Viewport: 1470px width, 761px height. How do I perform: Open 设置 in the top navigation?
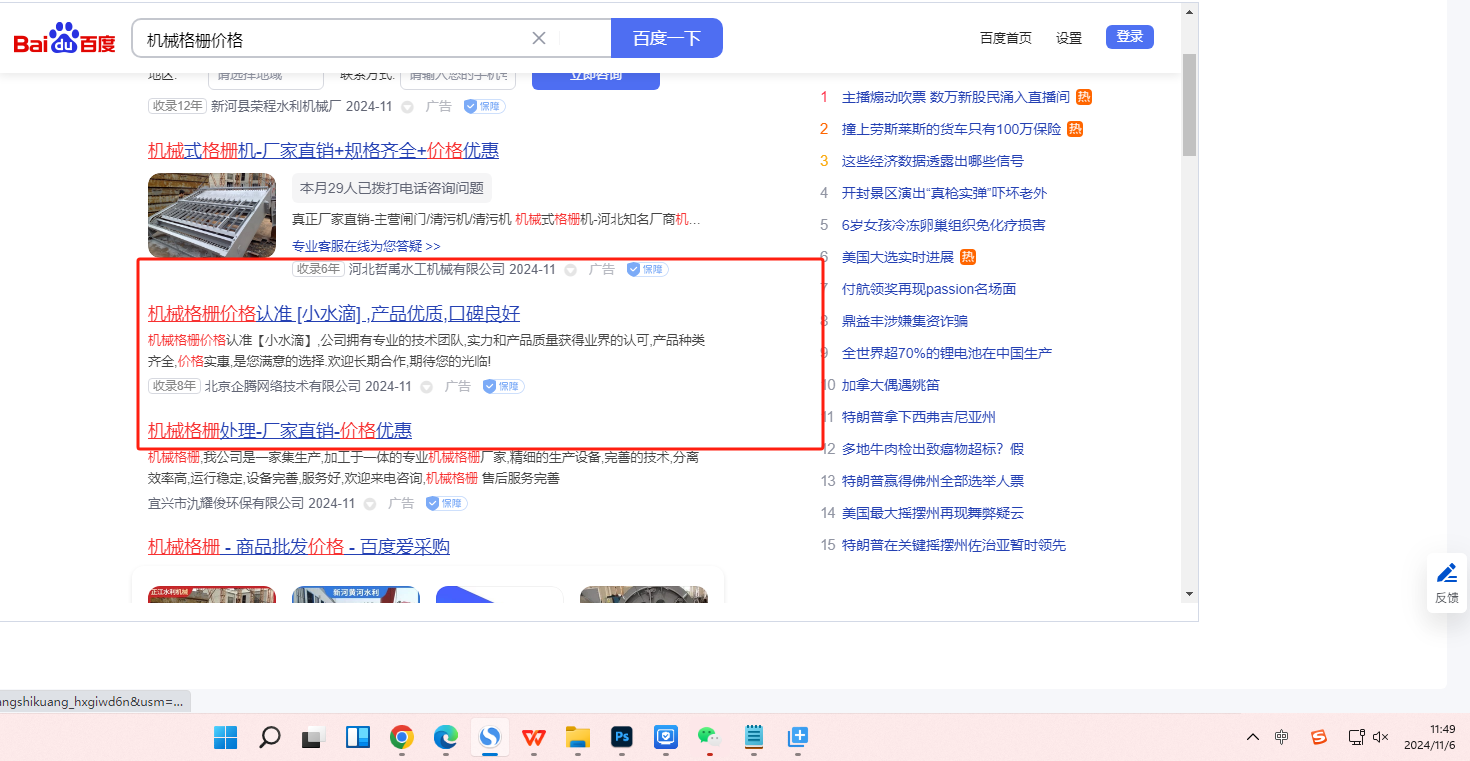tap(1069, 38)
